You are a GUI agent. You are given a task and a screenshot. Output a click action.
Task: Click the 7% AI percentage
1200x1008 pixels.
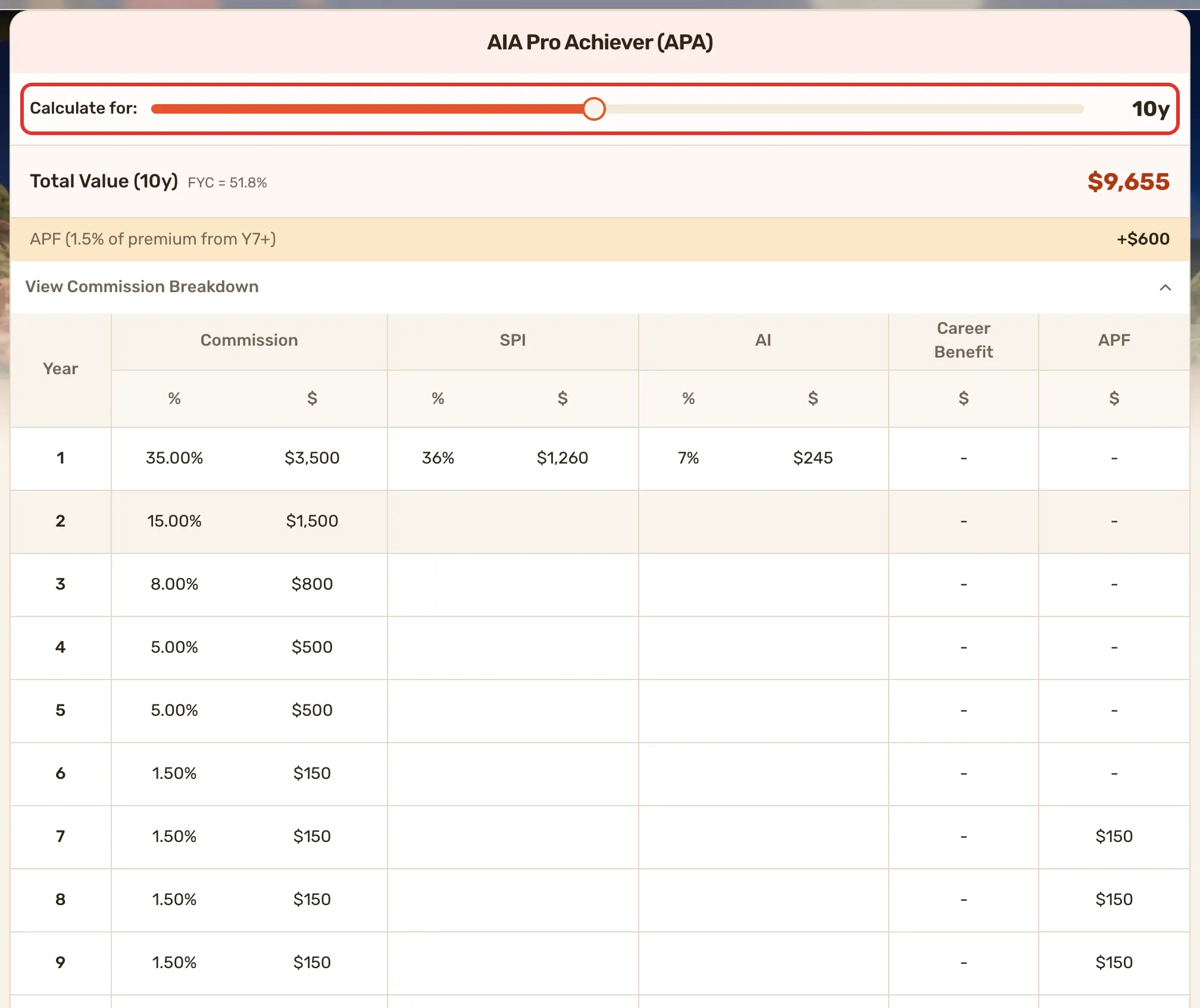click(x=688, y=458)
